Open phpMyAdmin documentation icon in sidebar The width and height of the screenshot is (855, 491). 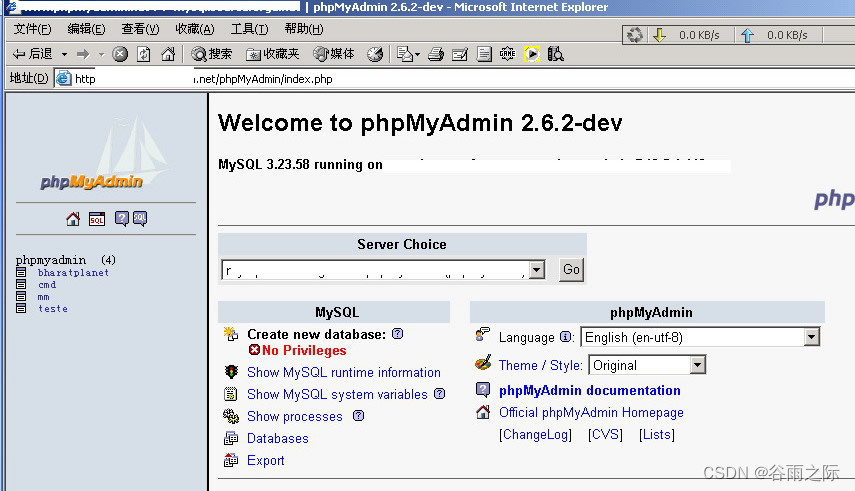[122, 219]
